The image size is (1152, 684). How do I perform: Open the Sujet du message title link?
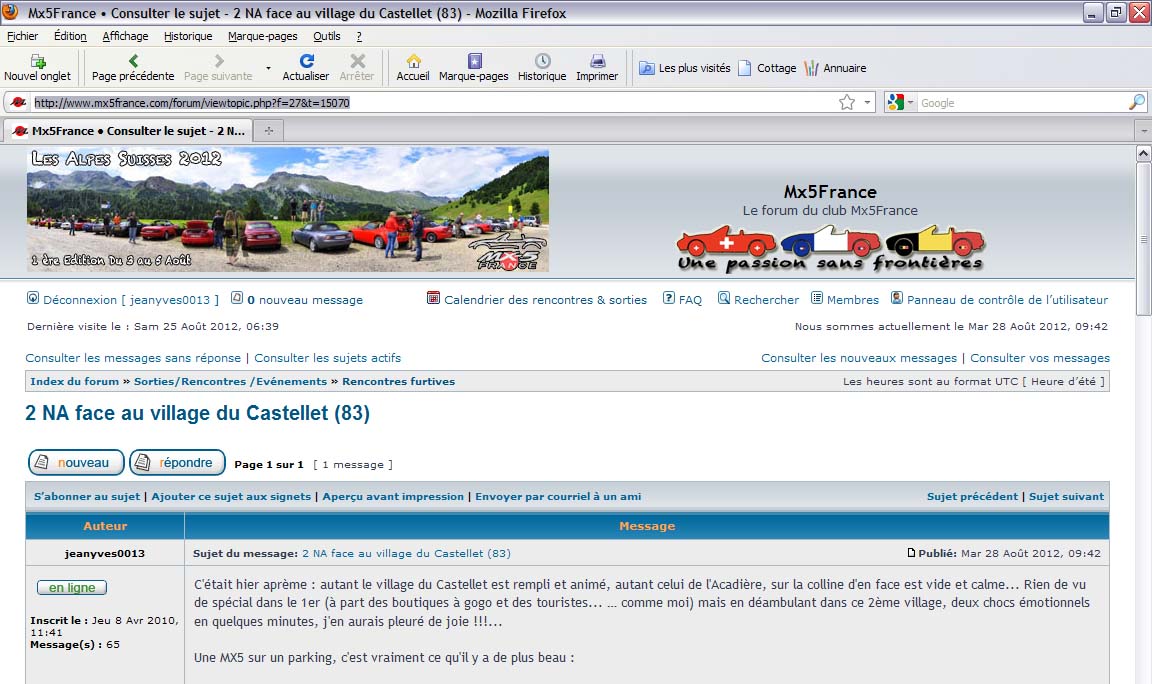click(x=406, y=553)
